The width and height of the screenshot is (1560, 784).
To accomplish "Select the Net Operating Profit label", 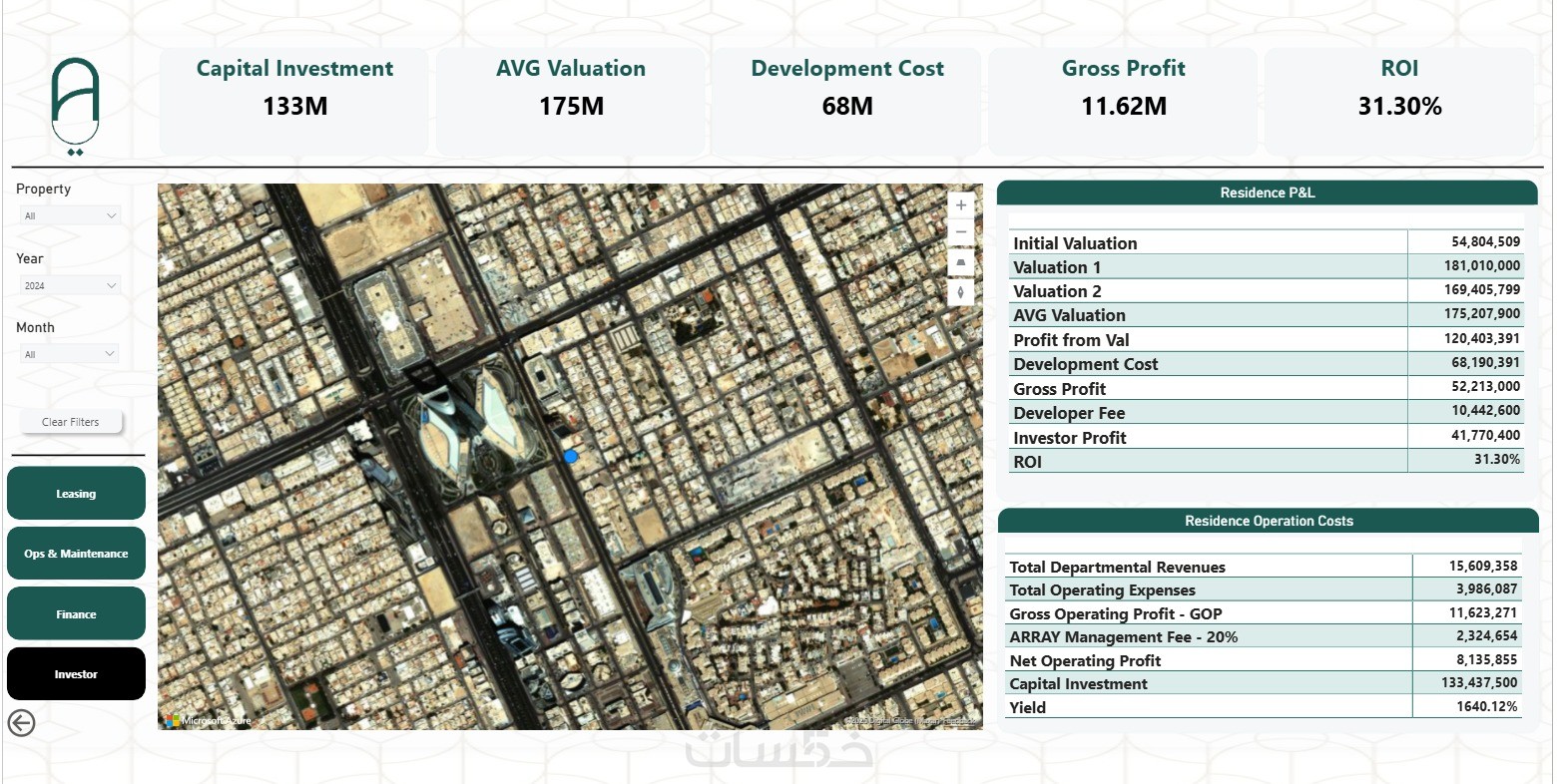I will (1085, 661).
